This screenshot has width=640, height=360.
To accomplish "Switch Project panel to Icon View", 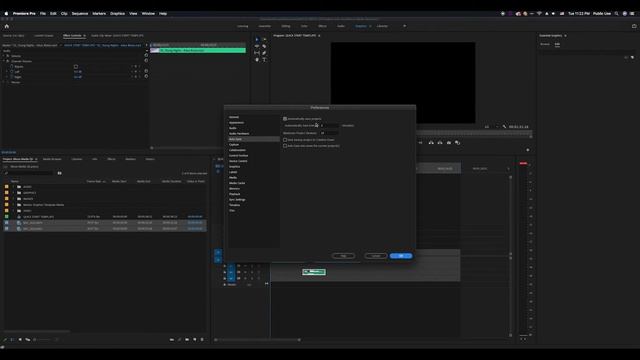I will (x=20, y=339).
